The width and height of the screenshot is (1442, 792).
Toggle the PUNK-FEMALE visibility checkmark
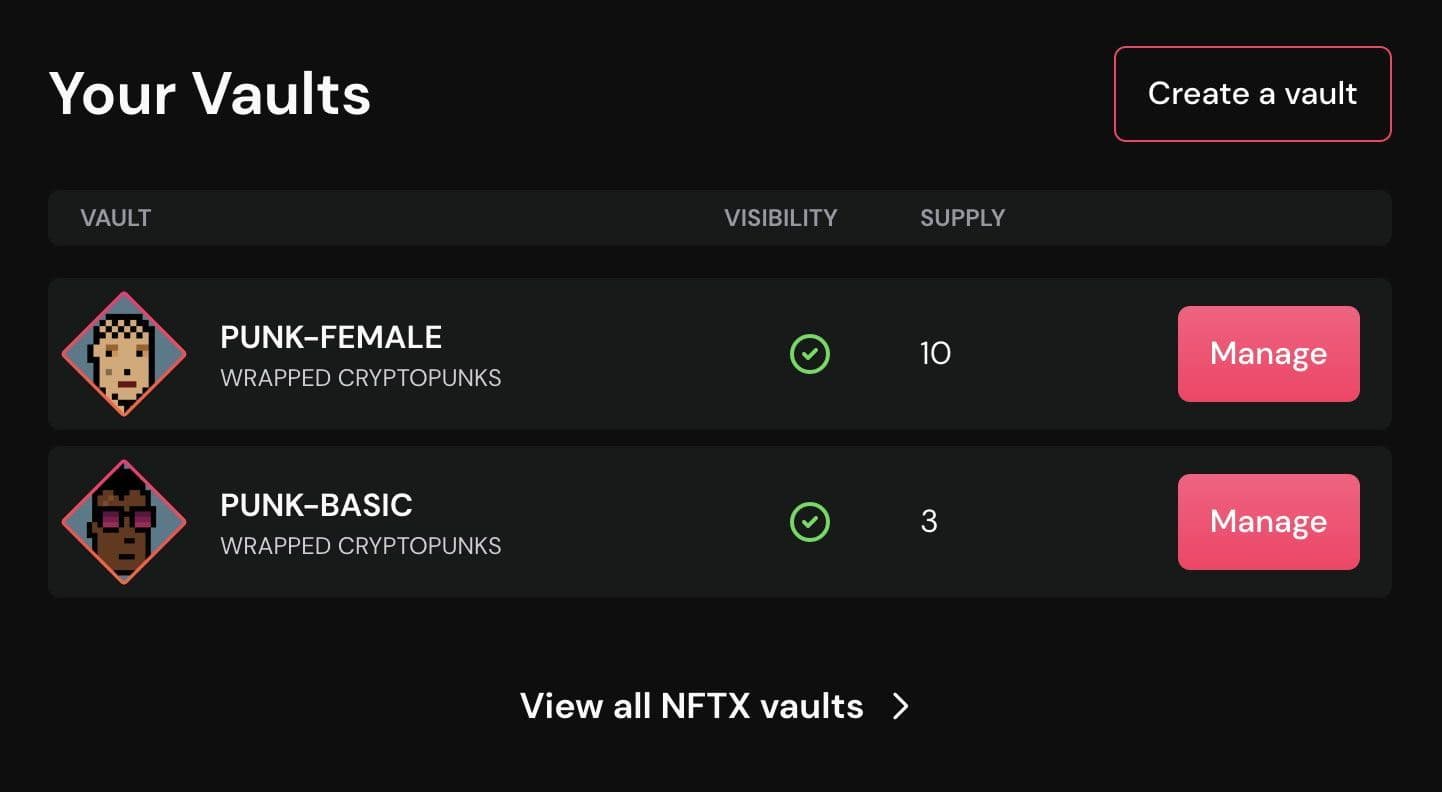[810, 354]
